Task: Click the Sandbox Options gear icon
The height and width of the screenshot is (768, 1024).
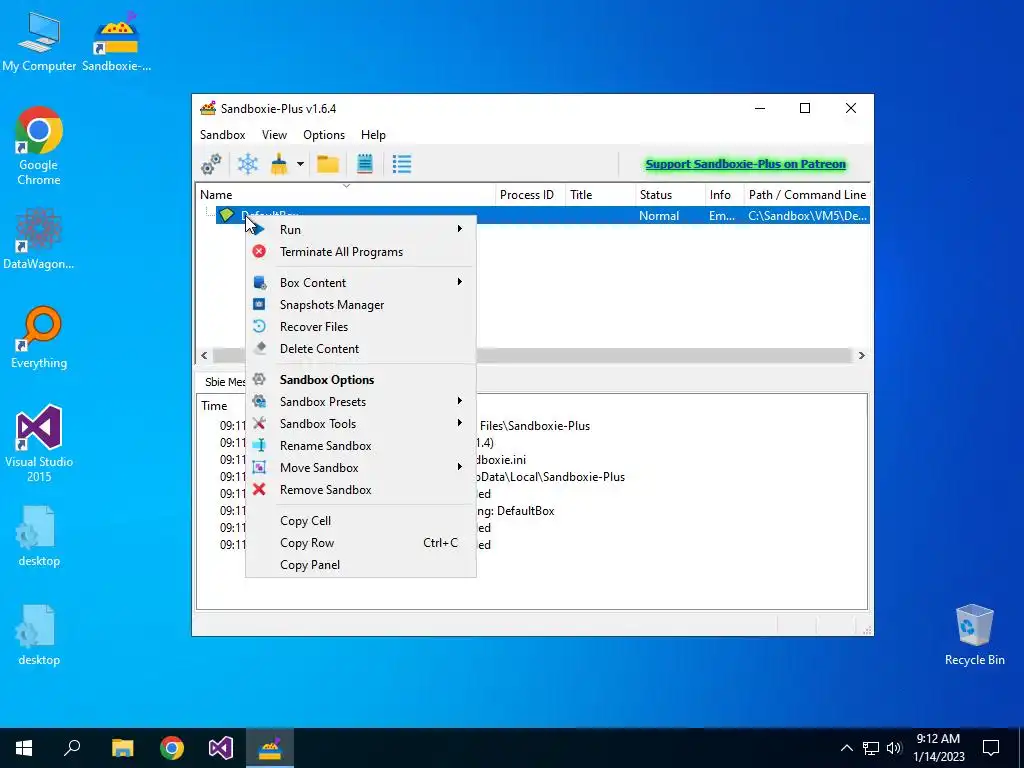Action: [259, 379]
